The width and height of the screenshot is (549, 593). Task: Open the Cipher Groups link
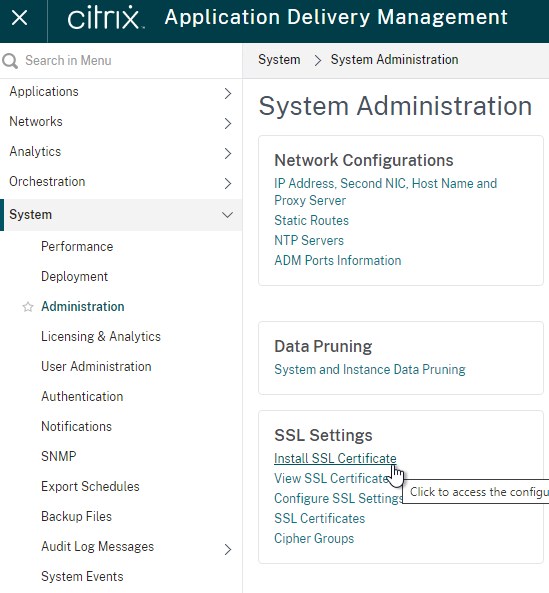pyautogui.click(x=314, y=539)
